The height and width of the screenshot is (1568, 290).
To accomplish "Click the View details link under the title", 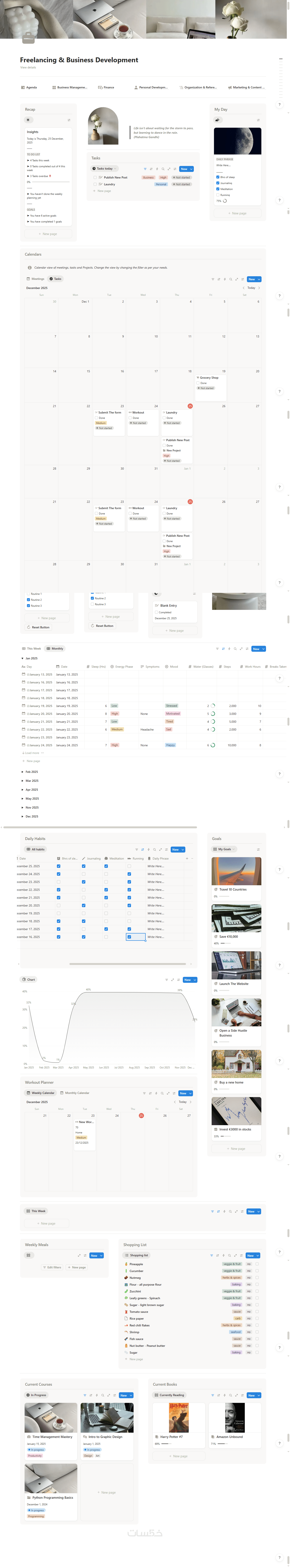I will click(28, 68).
